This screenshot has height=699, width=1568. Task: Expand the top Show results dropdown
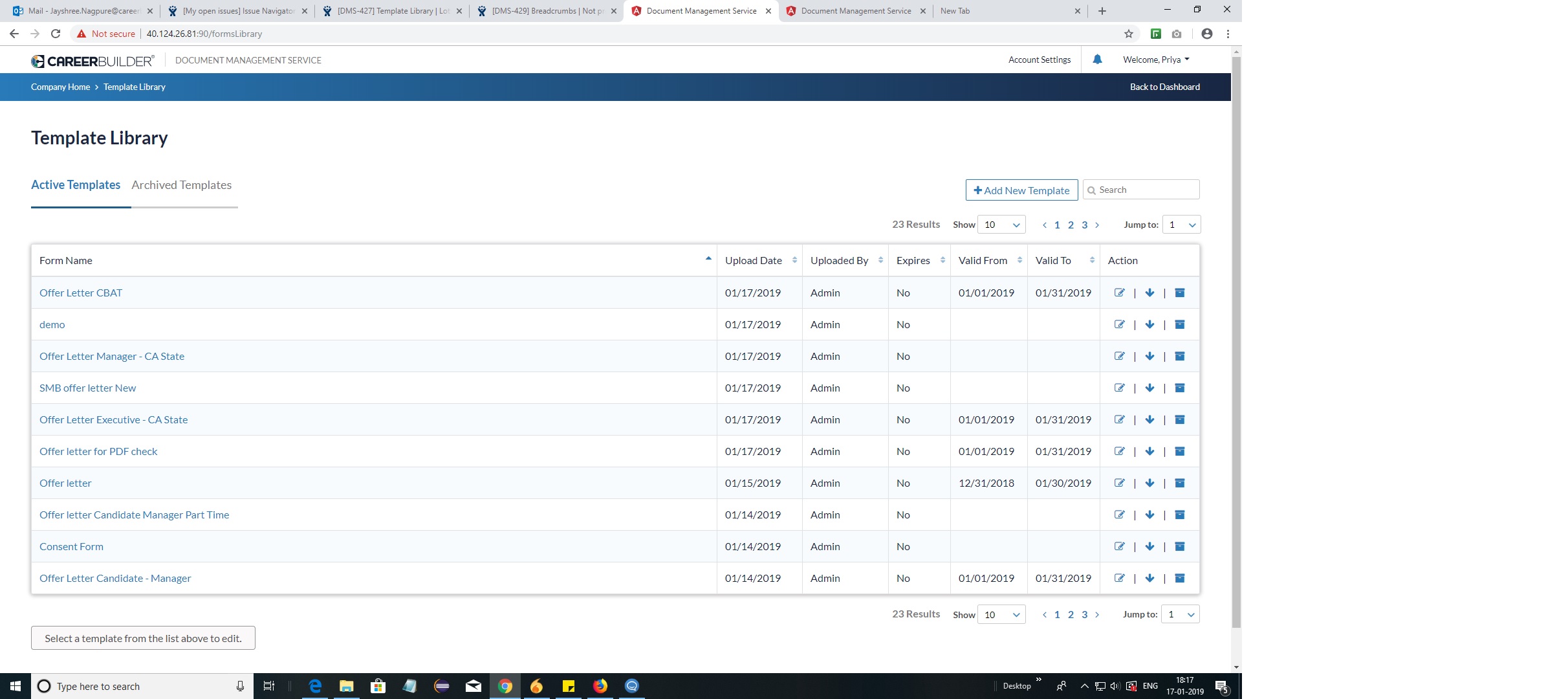click(x=1001, y=225)
